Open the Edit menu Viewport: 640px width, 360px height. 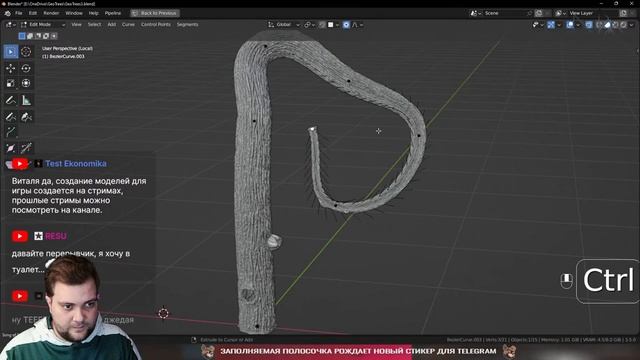click(33, 13)
